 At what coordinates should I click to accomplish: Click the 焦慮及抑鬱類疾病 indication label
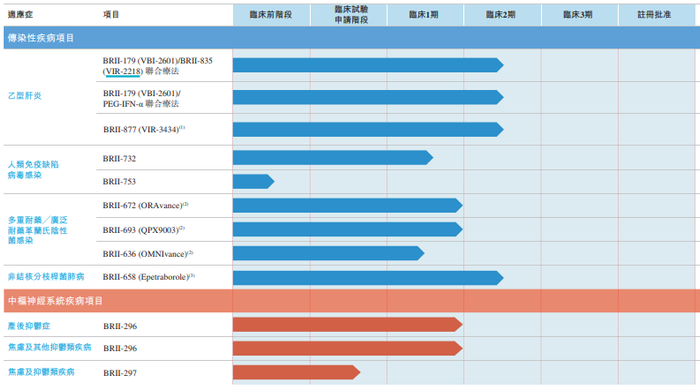click(x=41, y=372)
